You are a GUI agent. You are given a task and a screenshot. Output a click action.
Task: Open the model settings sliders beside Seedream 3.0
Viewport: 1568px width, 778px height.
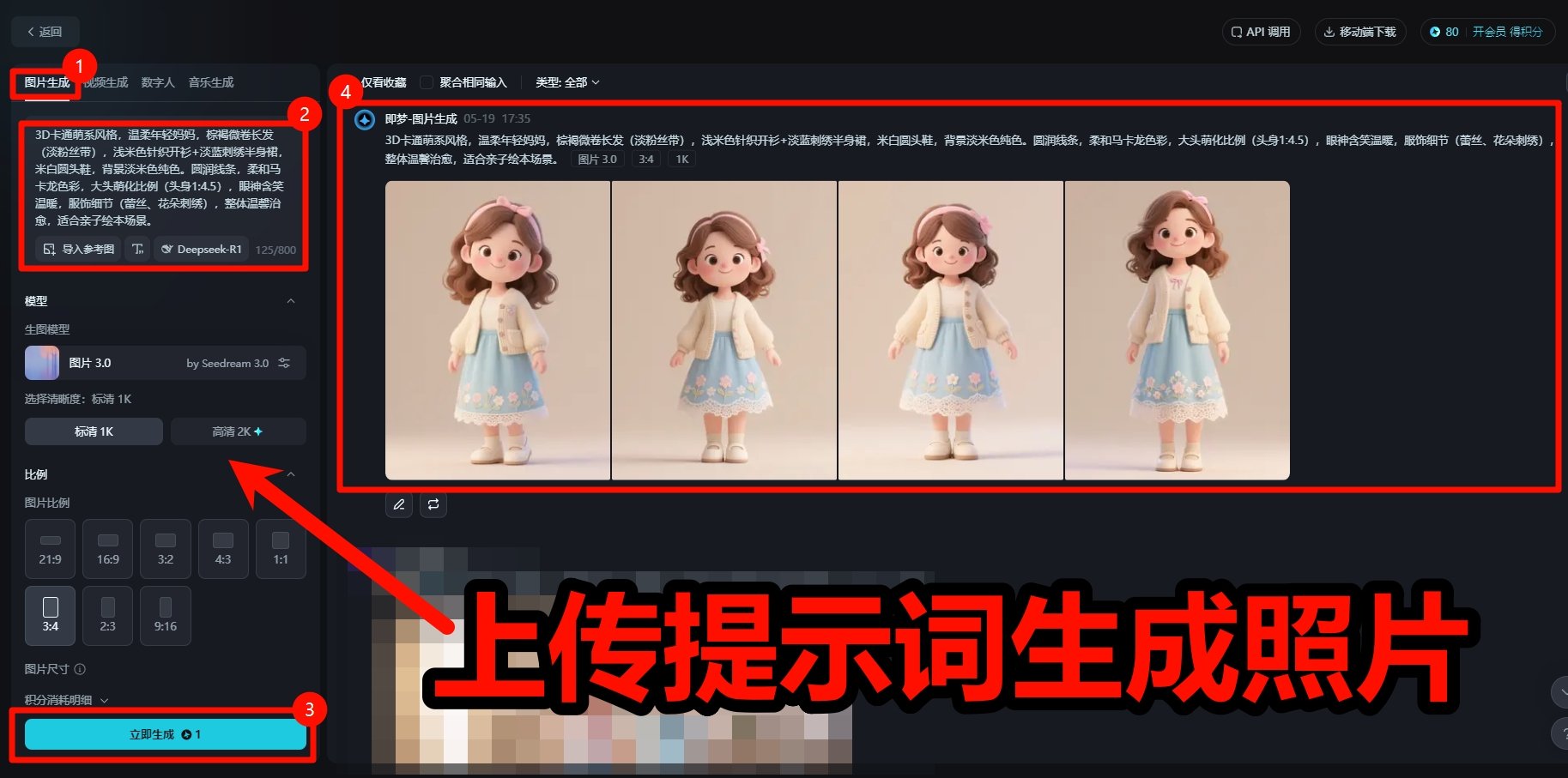pos(284,362)
